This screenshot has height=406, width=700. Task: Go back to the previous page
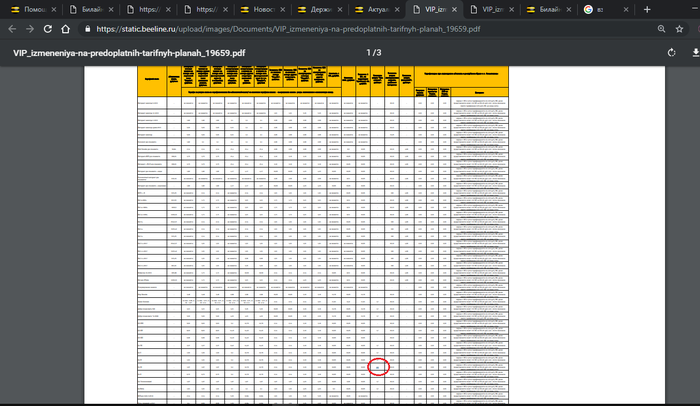point(11,29)
